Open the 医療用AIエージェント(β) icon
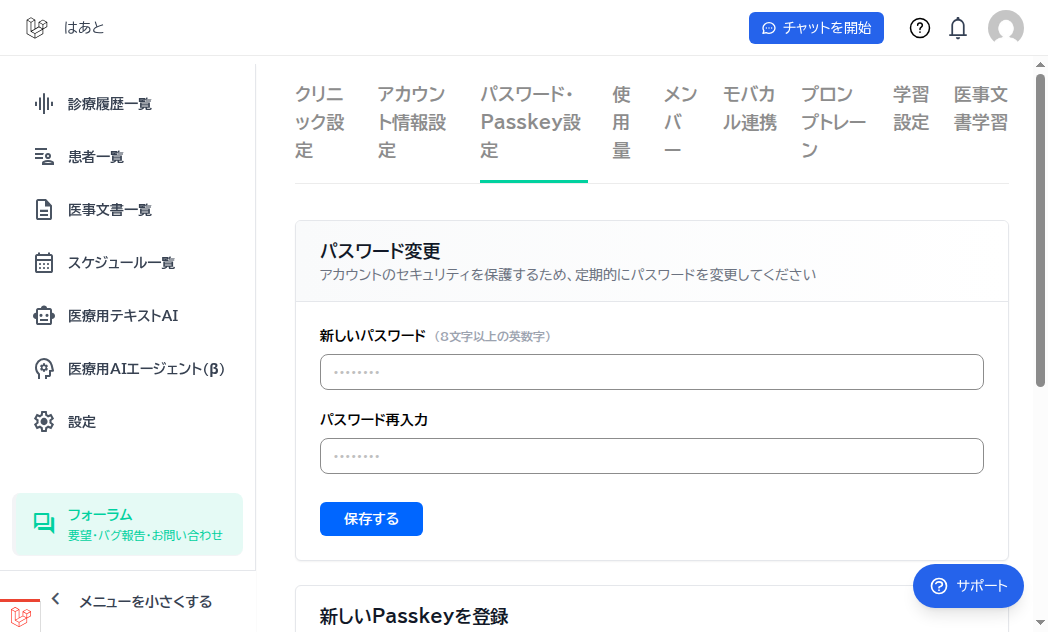This screenshot has width=1048, height=632. click(43, 368)
